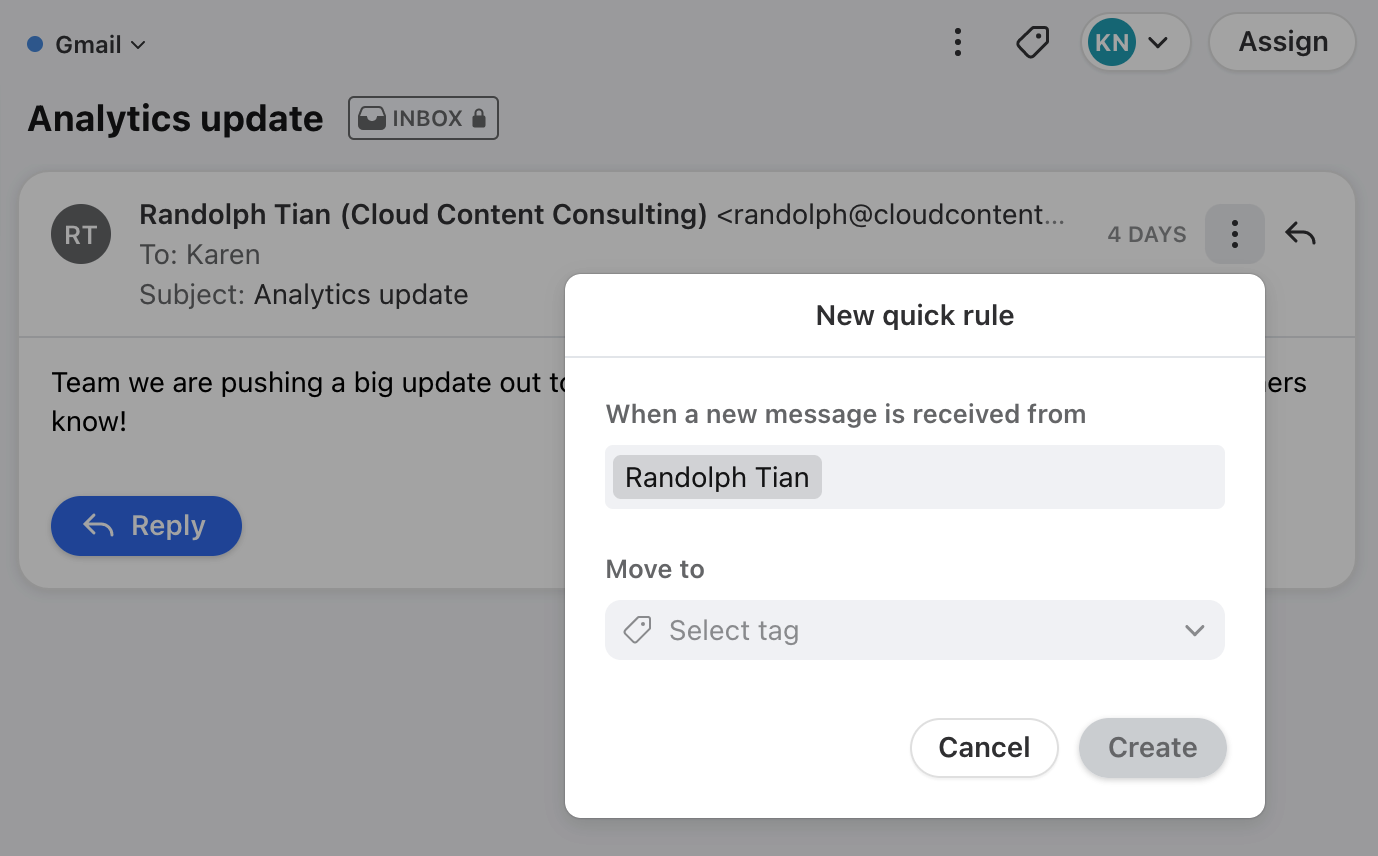Click the tag icon in top toolbar
This screenshot has height=856, width=1378.
[x=1032, y=42]
